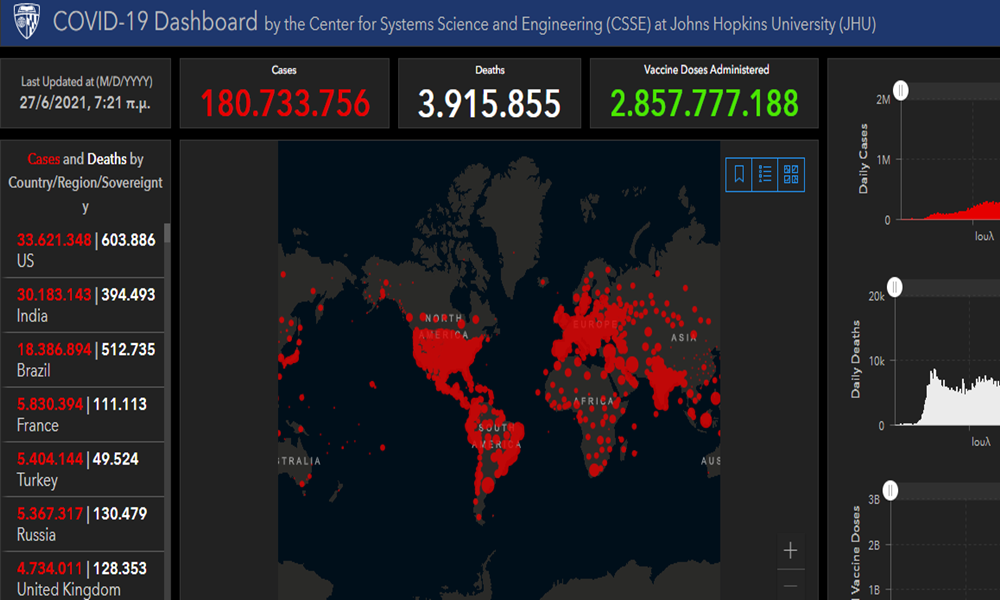Click the total Deaths count panel
Screen dimensions: 1000x600
489,93
